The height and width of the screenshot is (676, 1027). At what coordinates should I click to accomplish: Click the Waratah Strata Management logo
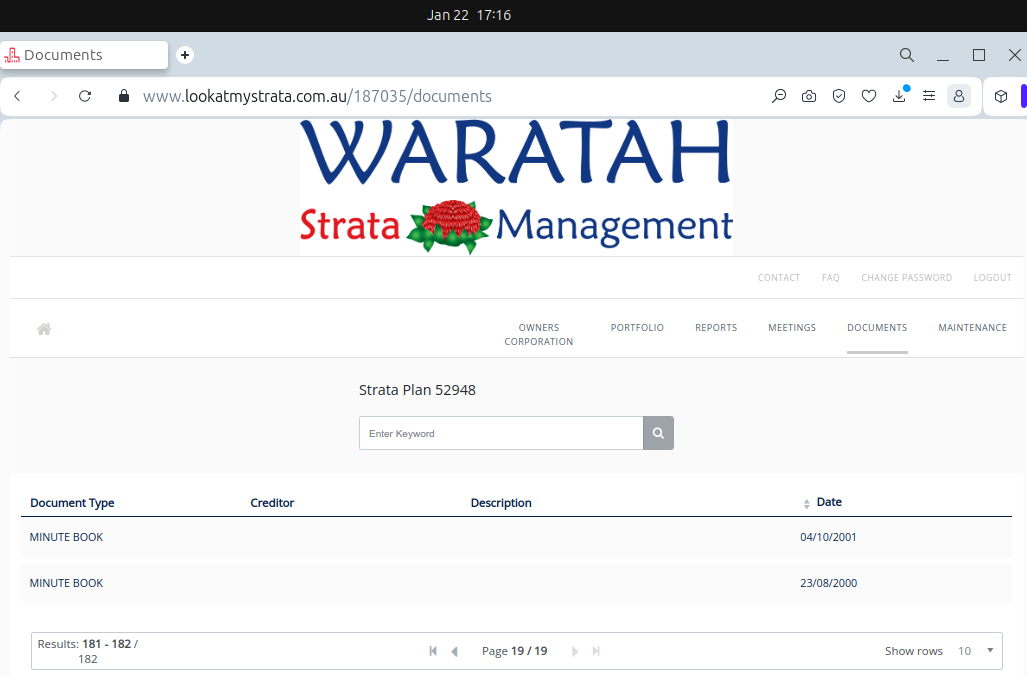tap(516, 187)
